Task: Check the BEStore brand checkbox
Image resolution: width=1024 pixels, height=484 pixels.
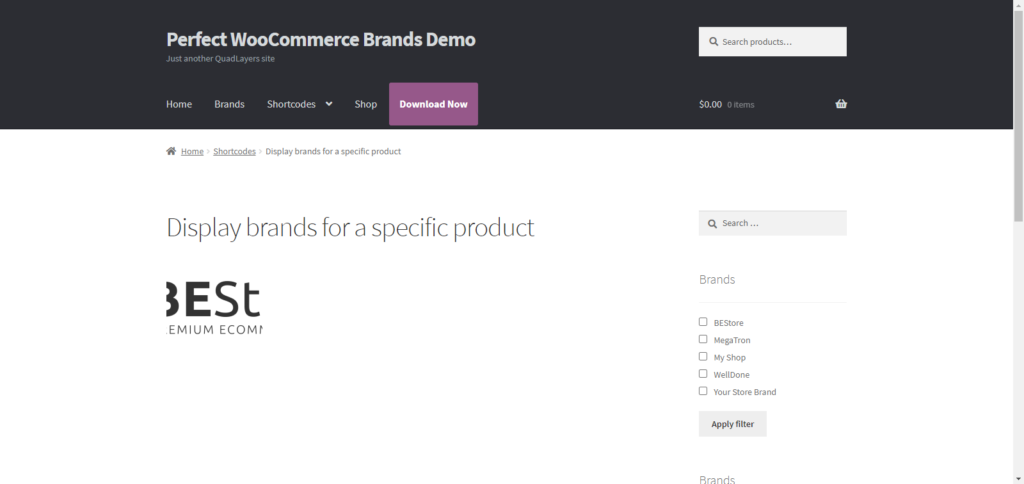Action: tap(703, 322)
